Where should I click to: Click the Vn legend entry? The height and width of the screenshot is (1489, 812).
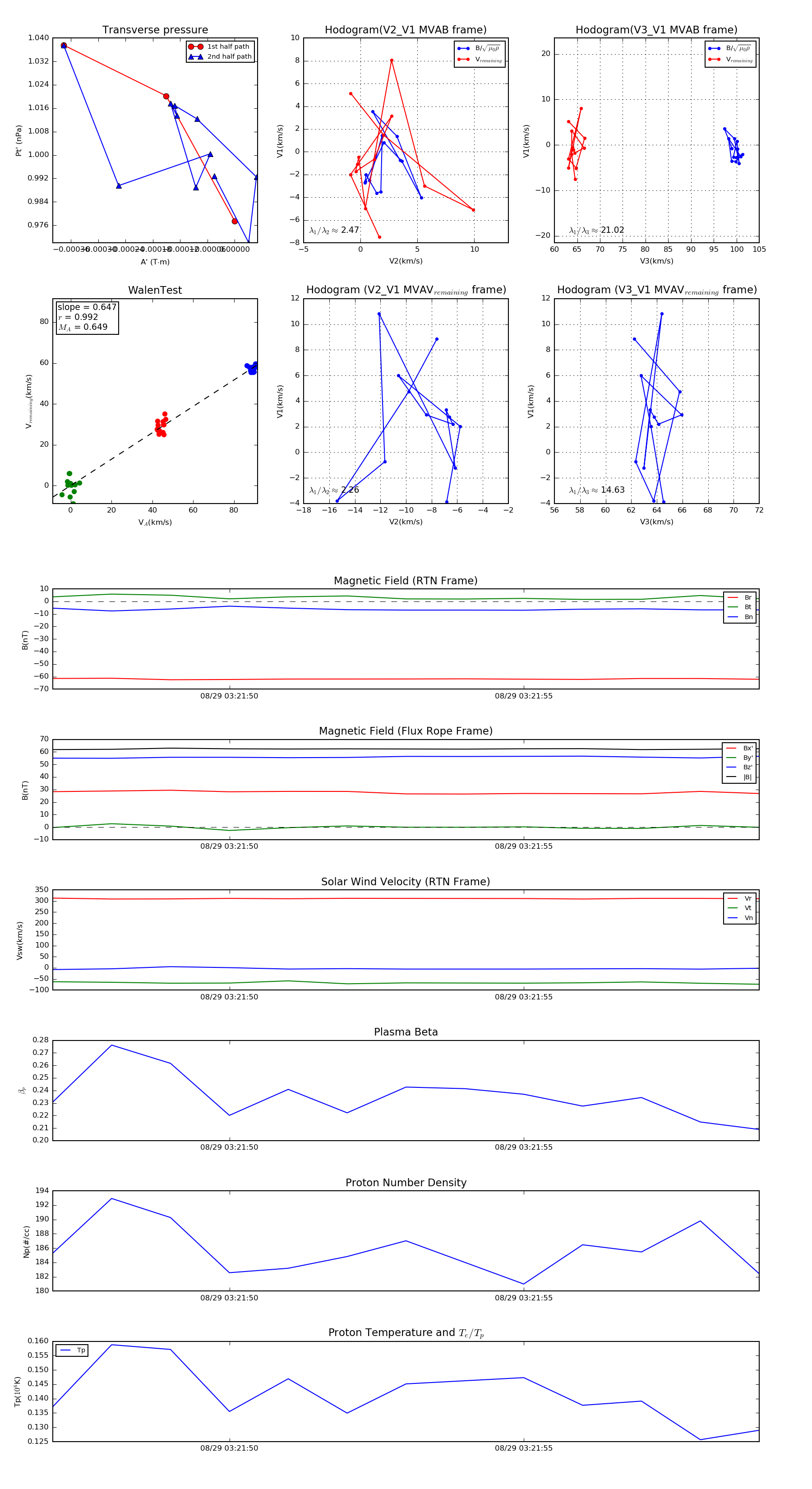tap(740, 918)
